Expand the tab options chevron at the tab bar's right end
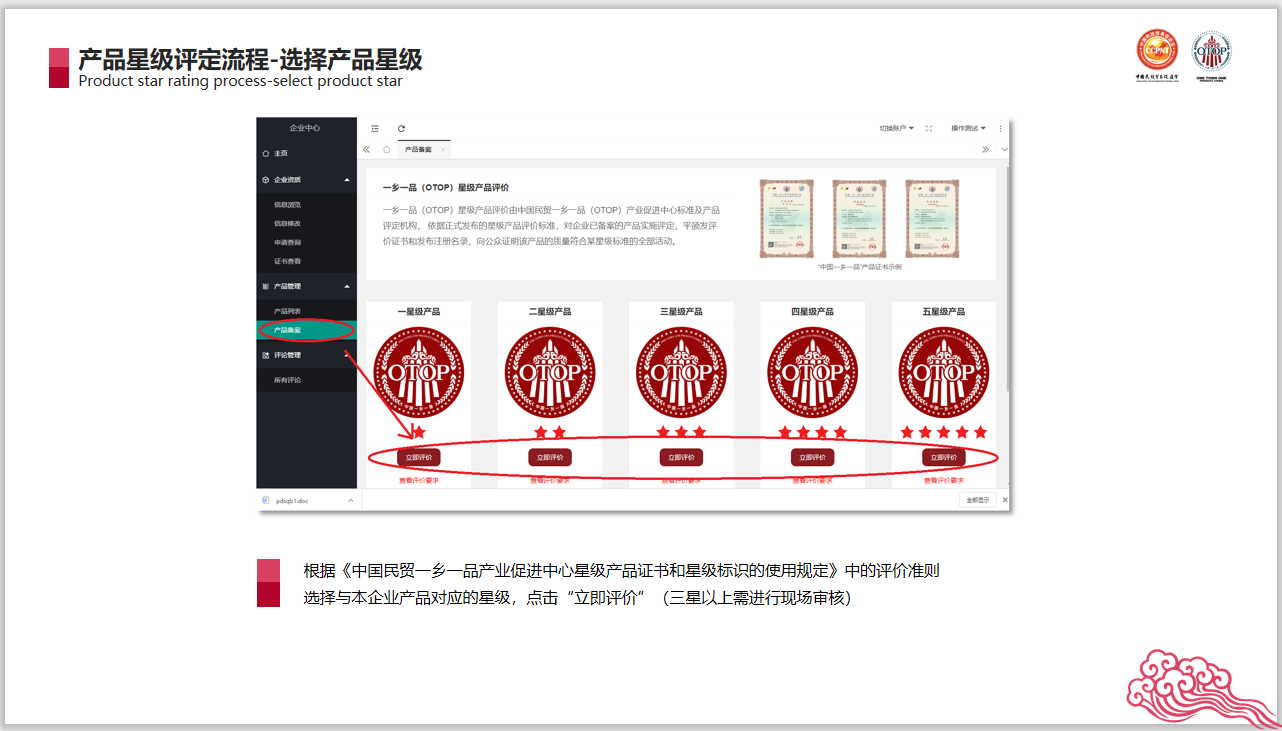Screen dimensions: 1282x731 tap(1004, 149)
